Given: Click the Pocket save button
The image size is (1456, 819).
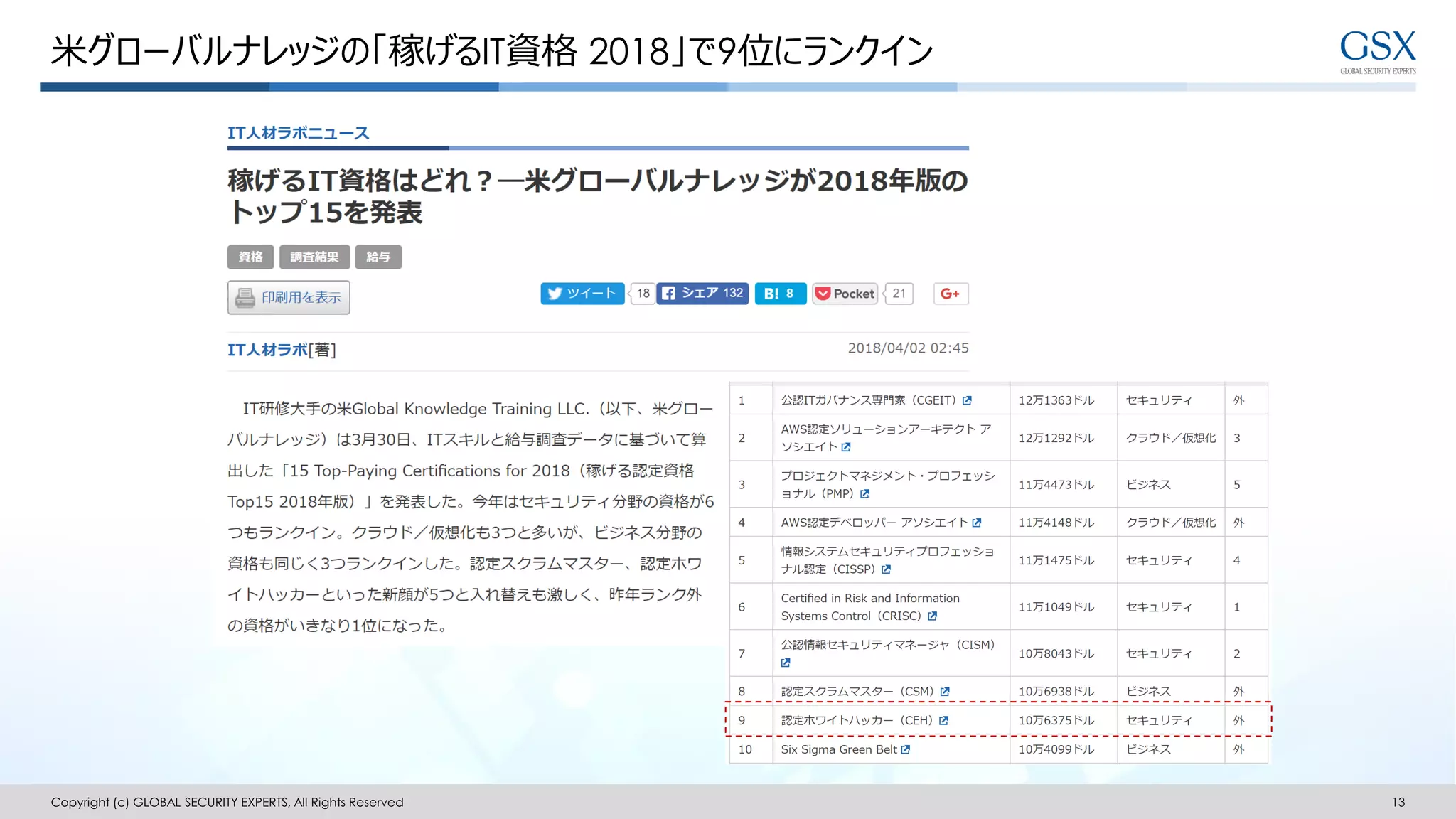Looking at the screenshot, I should pos(845,294).
